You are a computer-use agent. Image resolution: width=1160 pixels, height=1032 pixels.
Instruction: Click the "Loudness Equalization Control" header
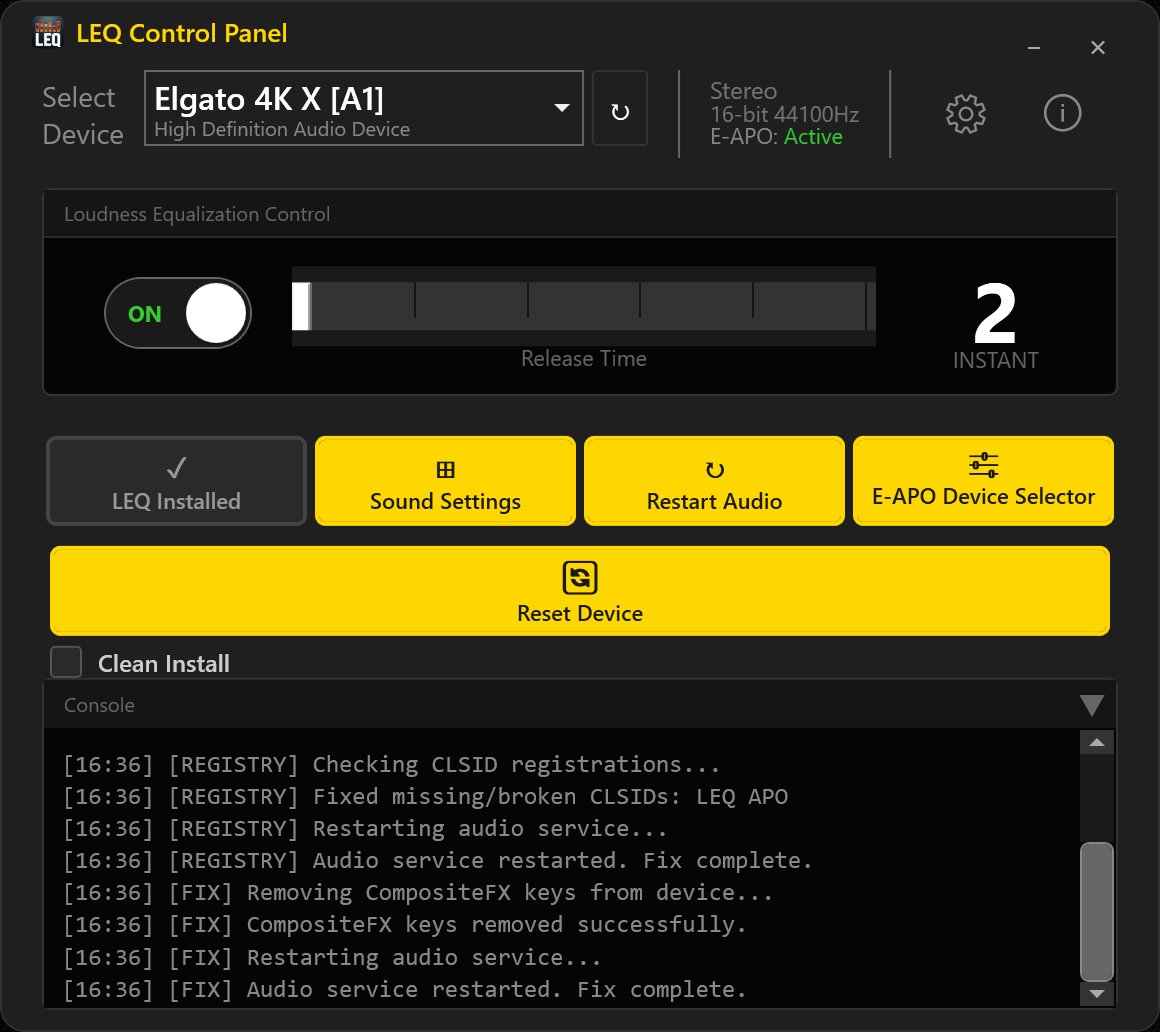[197, 215]
